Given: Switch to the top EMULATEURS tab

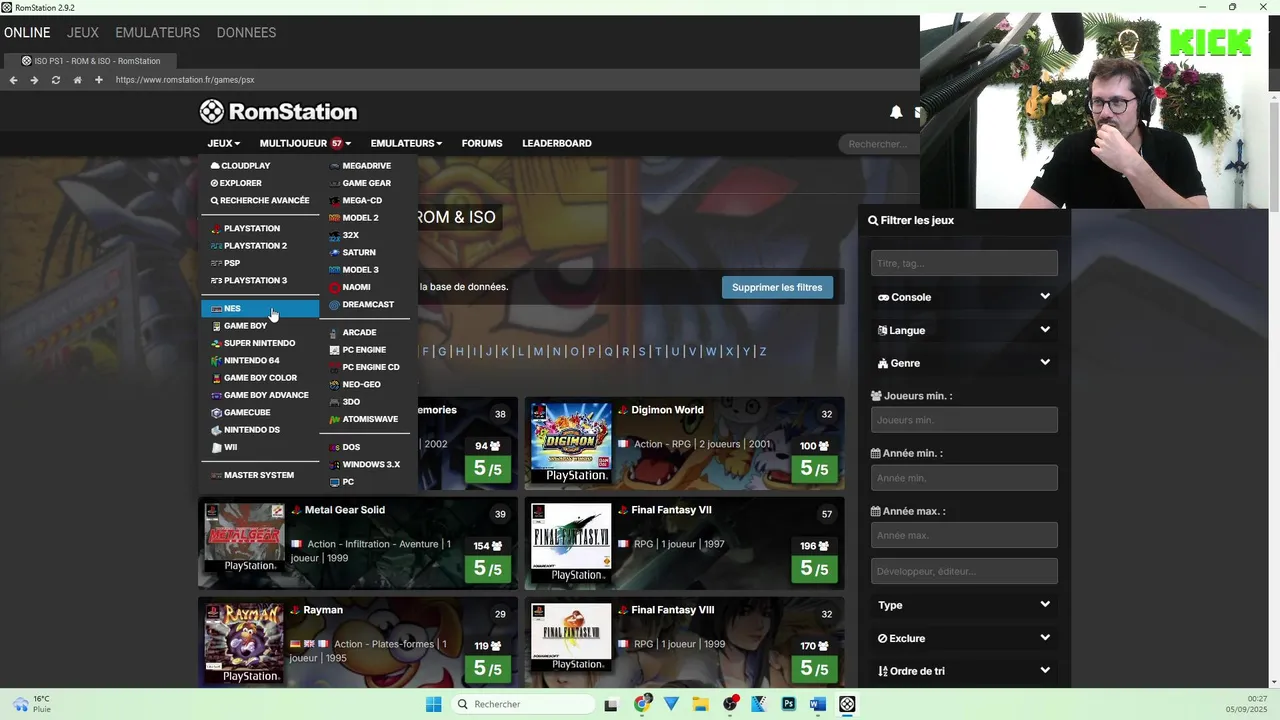Looking at the screenshot, I should [158, 33].
